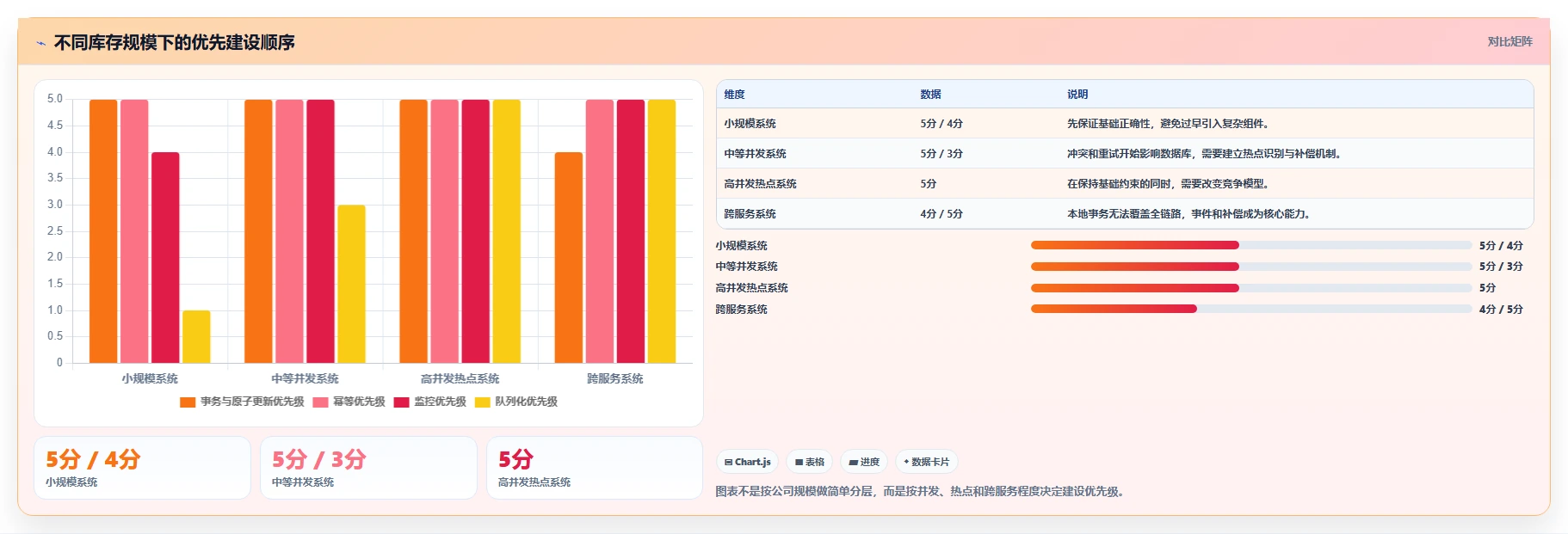The width and height of the screenshot is (1568, 534).
Task: Click the 进度 chip
Action: (864, 462)
